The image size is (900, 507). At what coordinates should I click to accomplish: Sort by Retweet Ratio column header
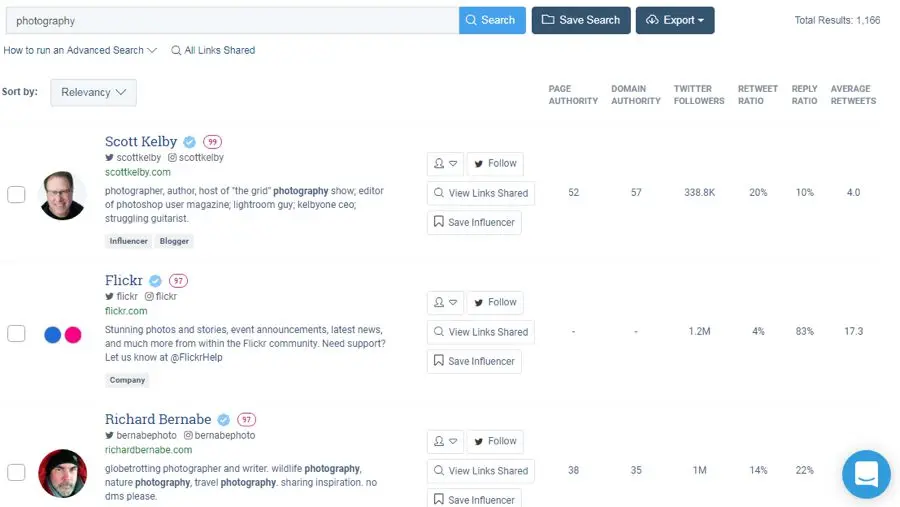coord(758,95)
